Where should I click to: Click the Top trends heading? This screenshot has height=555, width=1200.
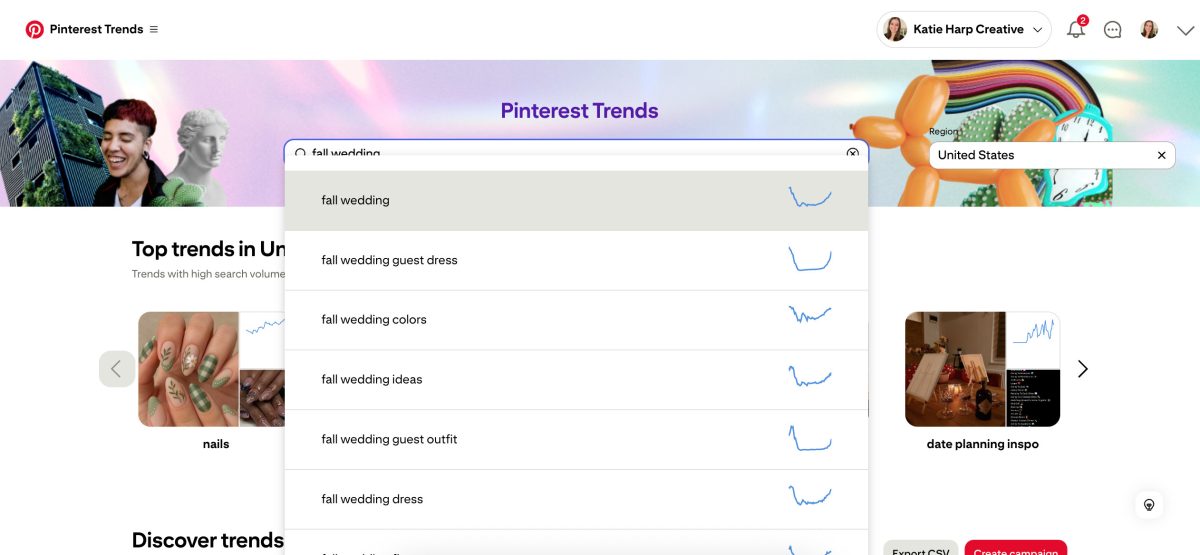point(208,249)
